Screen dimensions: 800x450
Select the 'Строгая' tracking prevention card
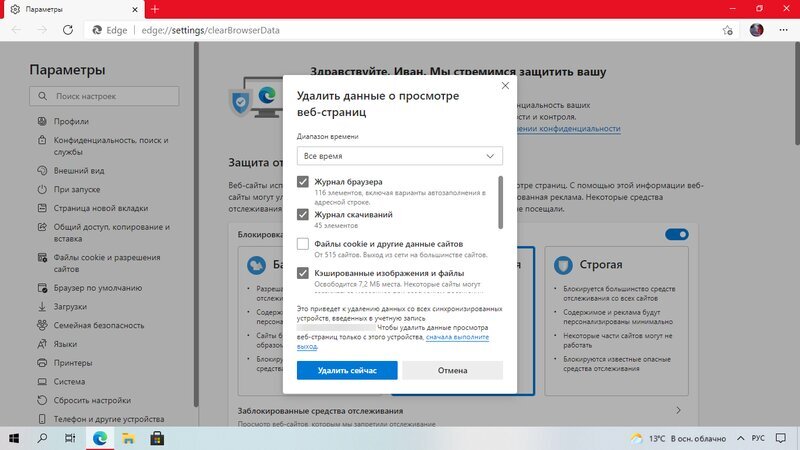point(616,321)
